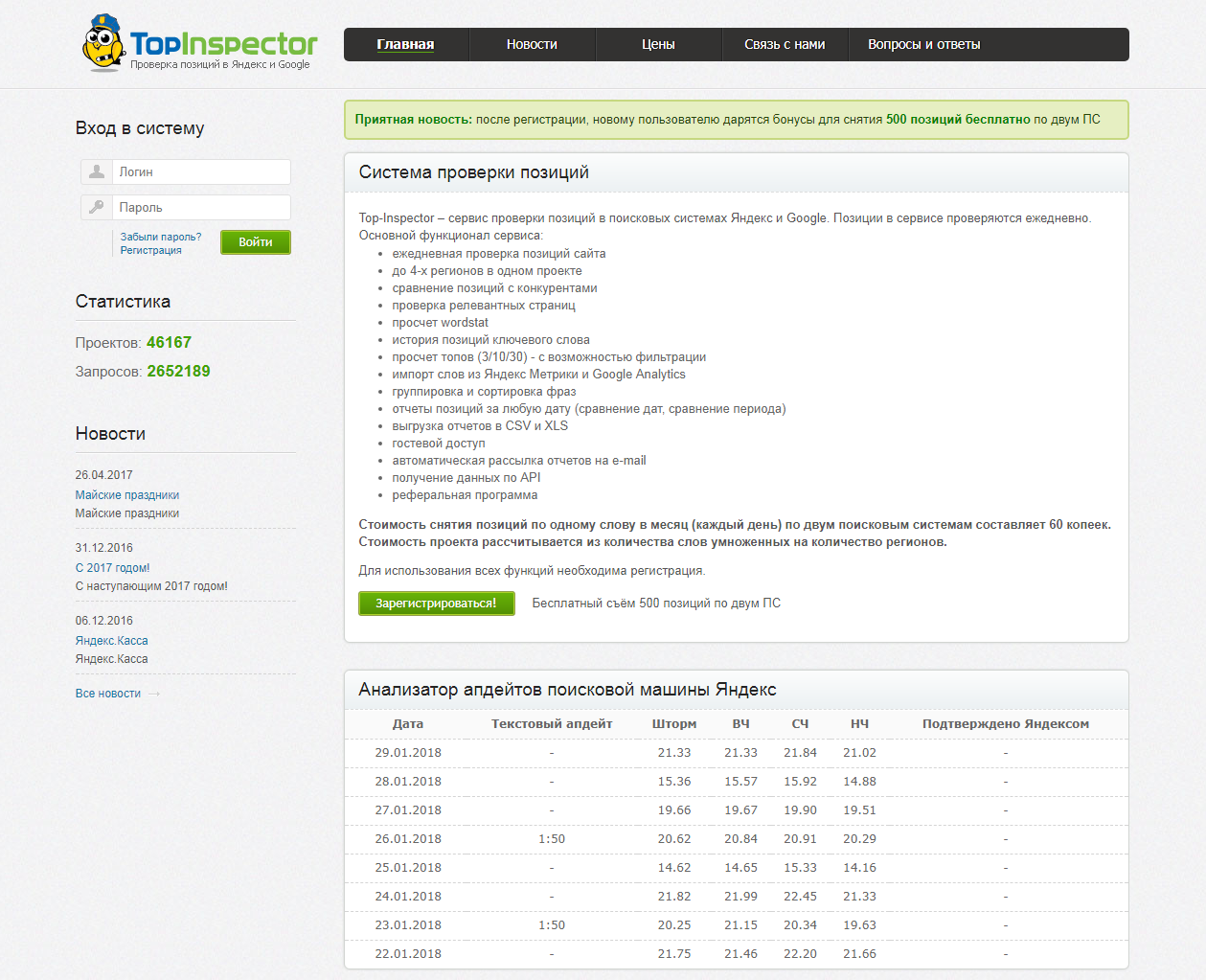
Task: Click the Шторм column header
Action: tap(674, 724)
